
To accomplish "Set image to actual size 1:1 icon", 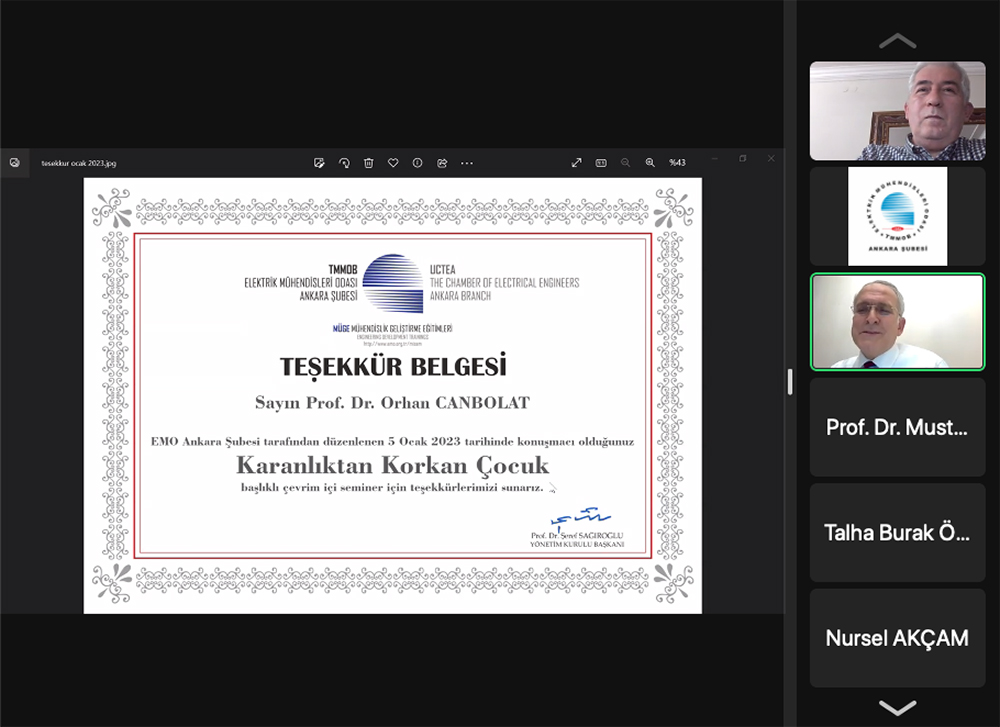I will [x=601, y=163].
